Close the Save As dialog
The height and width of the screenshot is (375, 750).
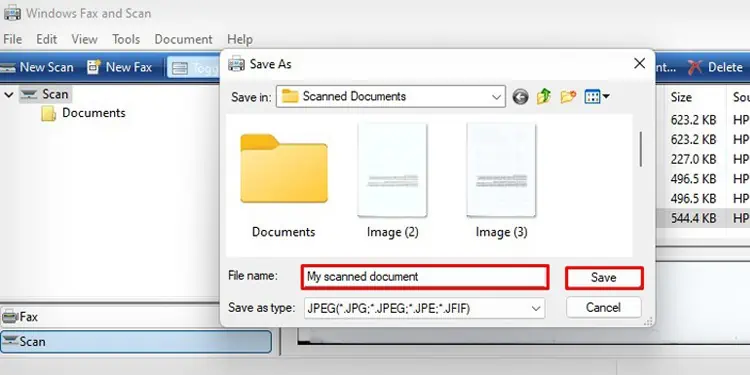click(640, 64)
